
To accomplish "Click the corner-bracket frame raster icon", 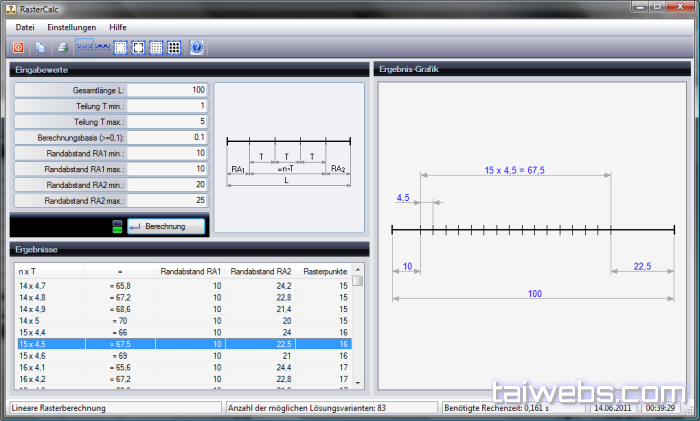I will (138, 47).
